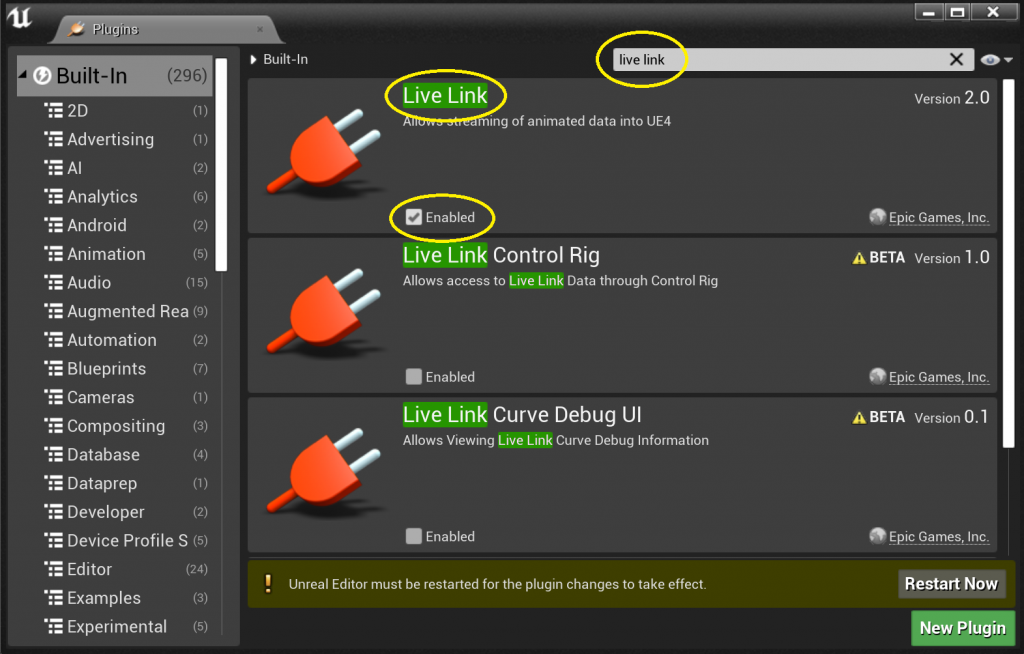Click the Developer category list icon

54,512
